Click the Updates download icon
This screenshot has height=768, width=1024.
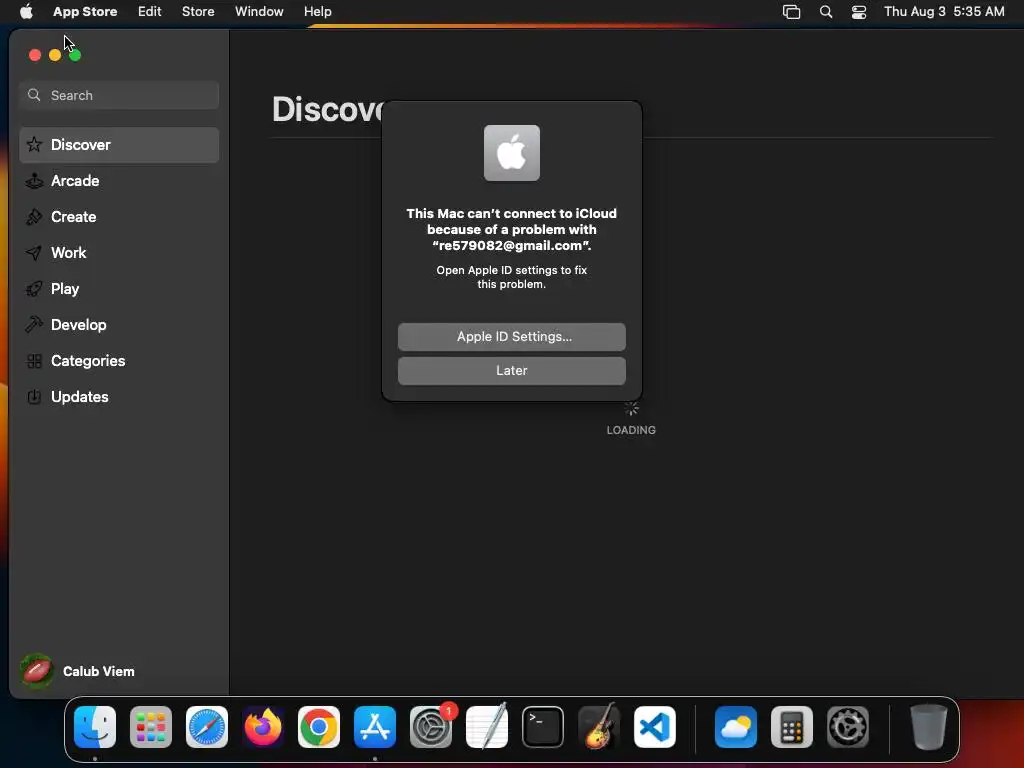point(34,396)
